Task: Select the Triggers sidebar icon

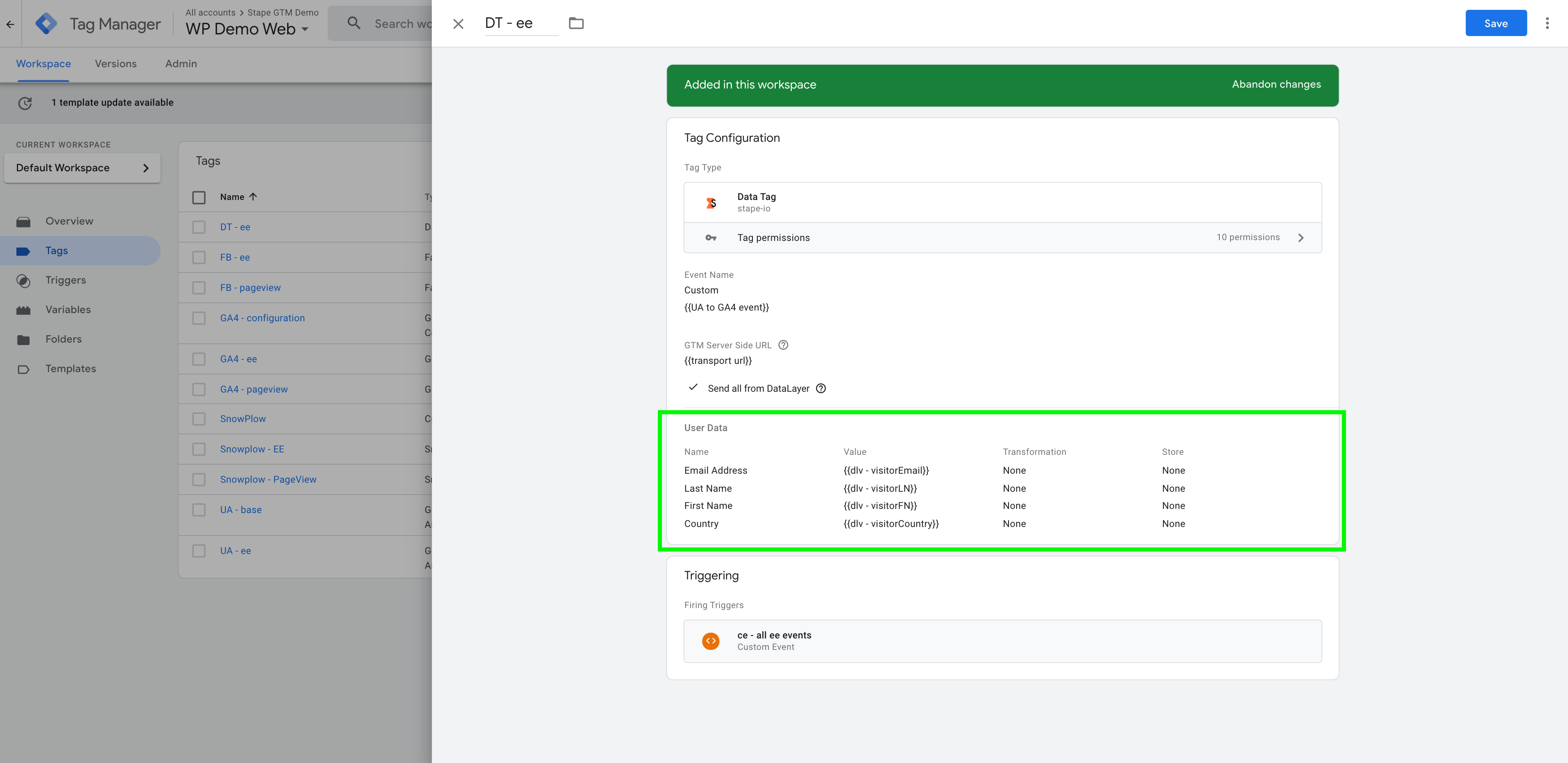Action: [x=24, y=280]
